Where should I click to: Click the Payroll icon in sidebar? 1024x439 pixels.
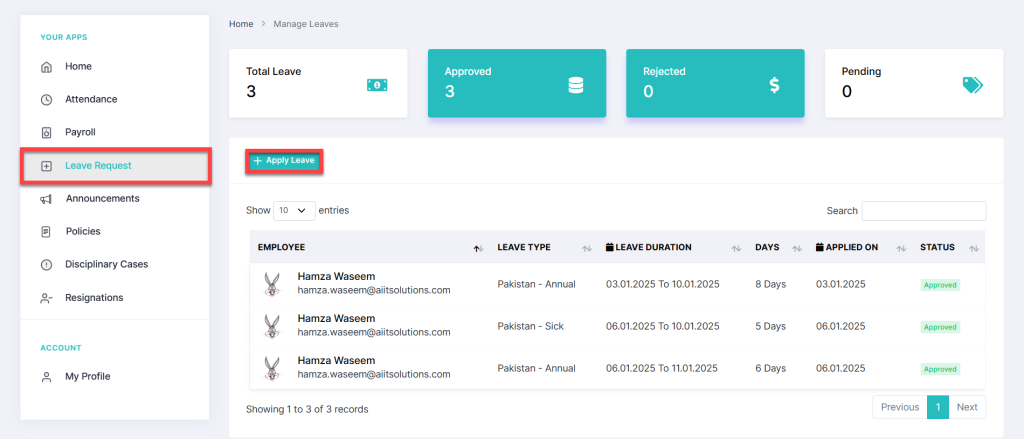pos(46,133)
